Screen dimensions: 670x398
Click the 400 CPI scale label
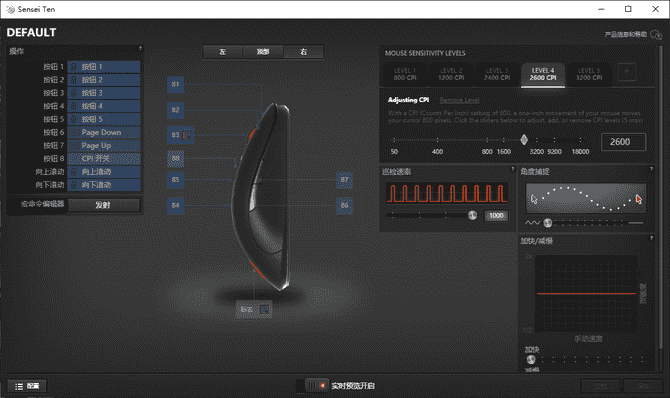click(437, 152)
